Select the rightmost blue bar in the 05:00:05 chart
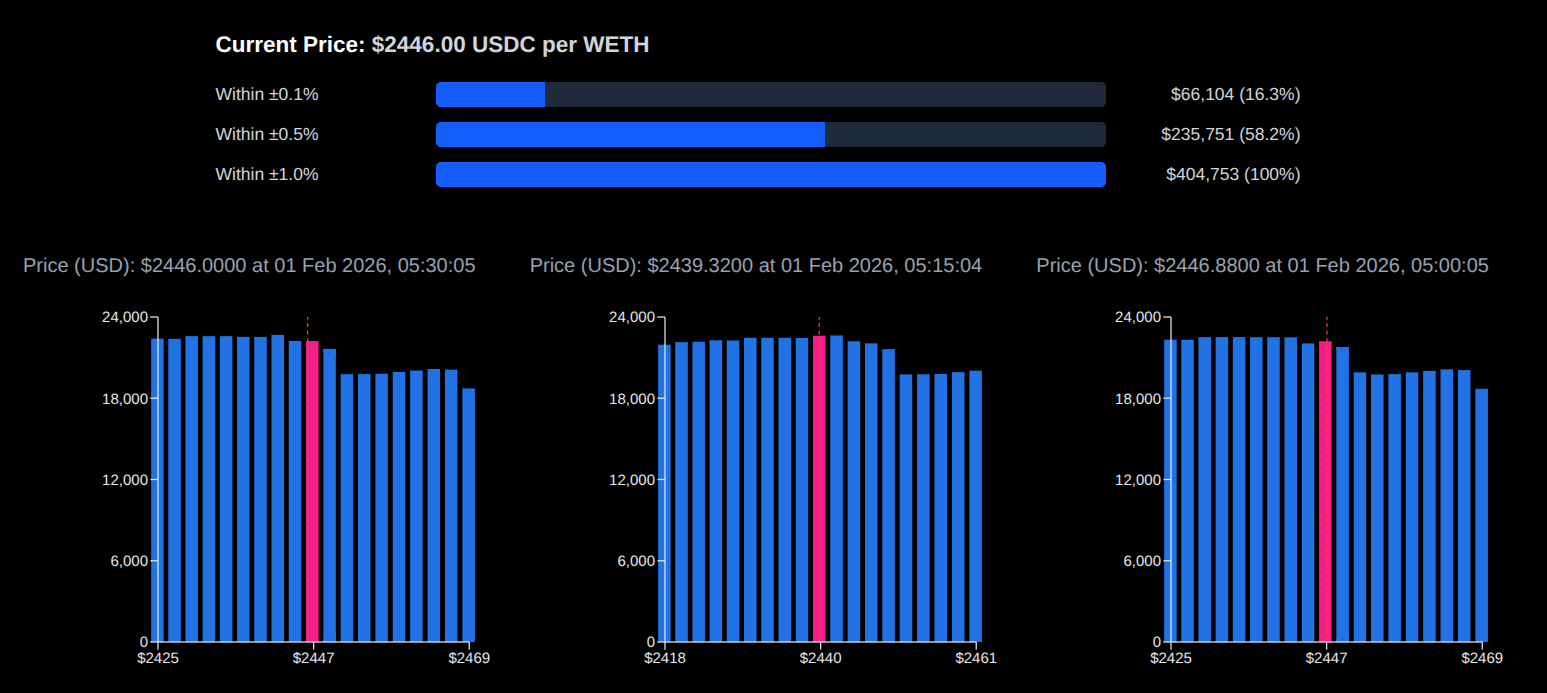Image resolution: width=1547 pixels, height=693 pixels. (x=1481, y=515)
